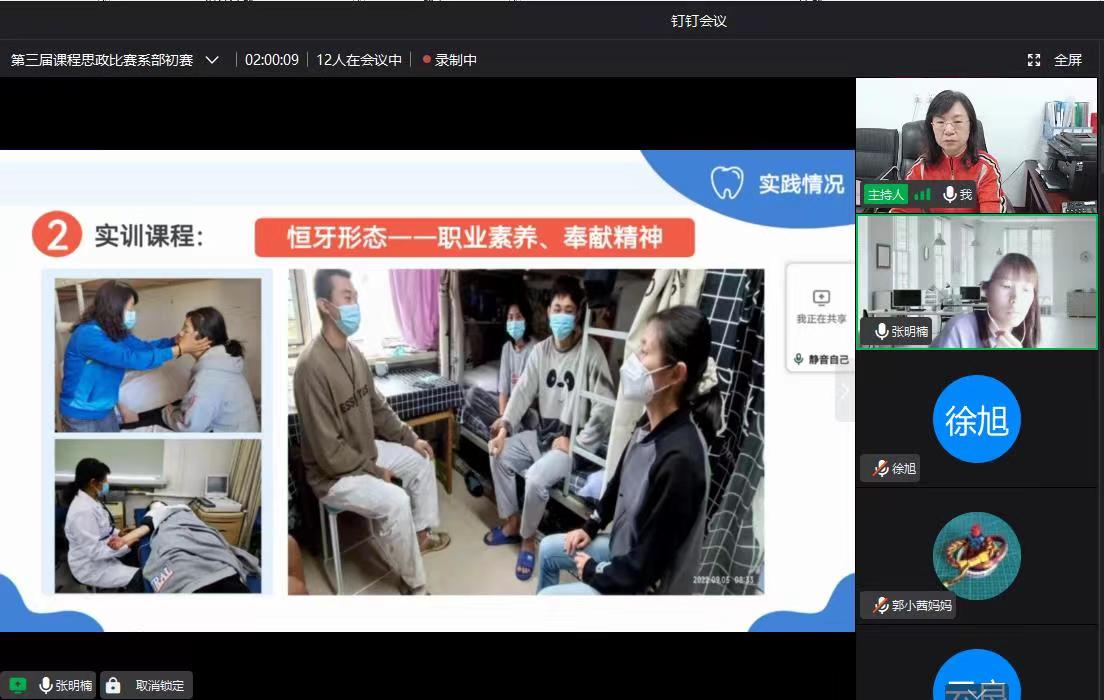Screen dimensions: 1104x700
Task: Click the 实训课程 label on the slide
Action: point(149,236)
